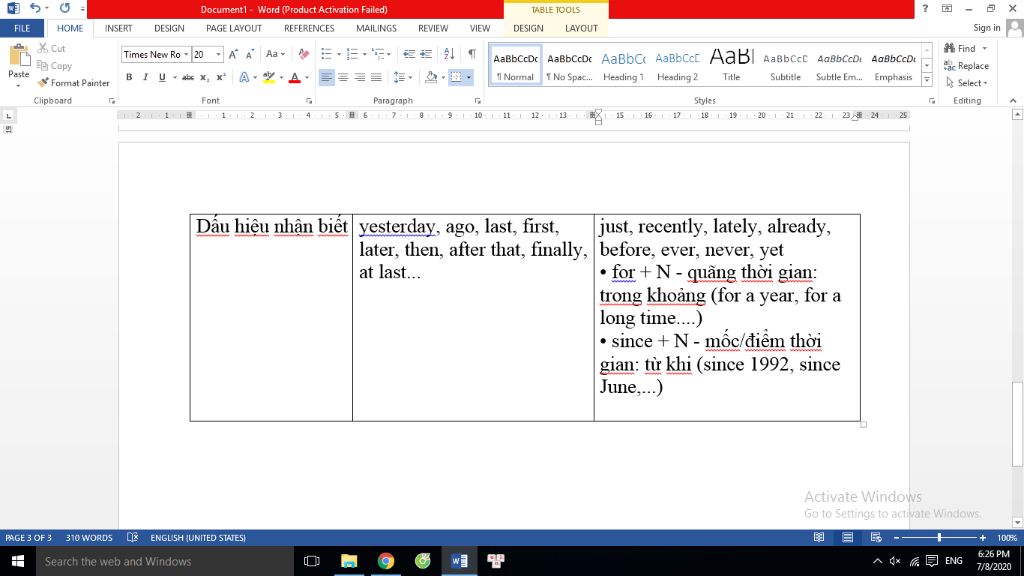The height and width of the screenshot is (576, 1024).
Task: Switch to Read Mode view
Action: (x=819, y=537)
